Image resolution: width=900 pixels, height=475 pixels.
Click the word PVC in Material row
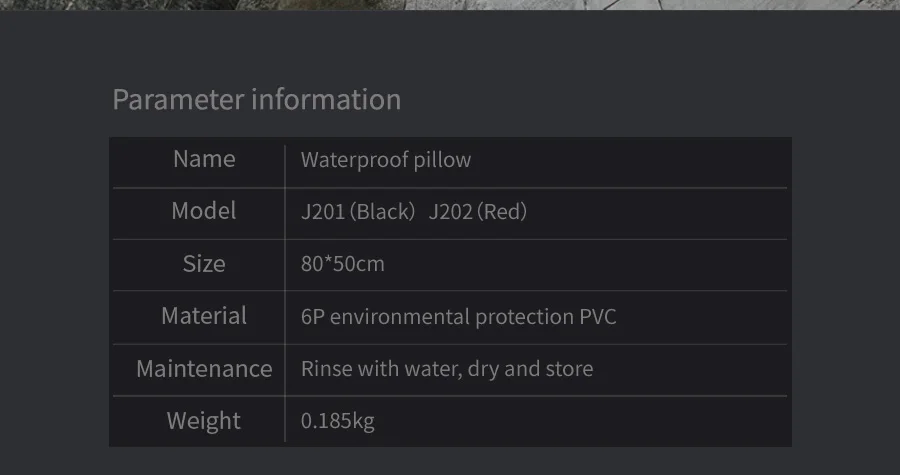598,317
